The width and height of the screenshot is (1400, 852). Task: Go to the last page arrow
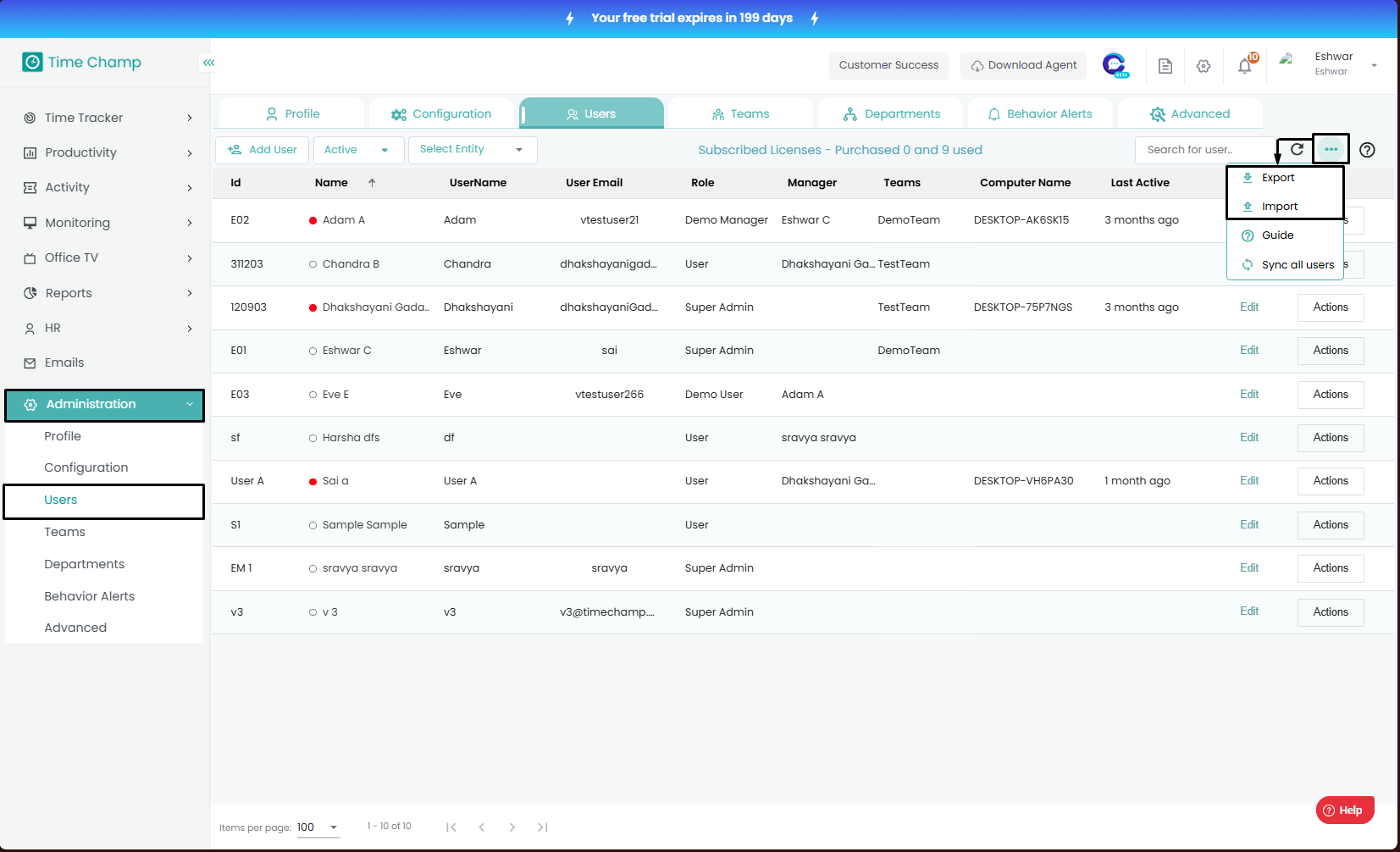[542, 827]
